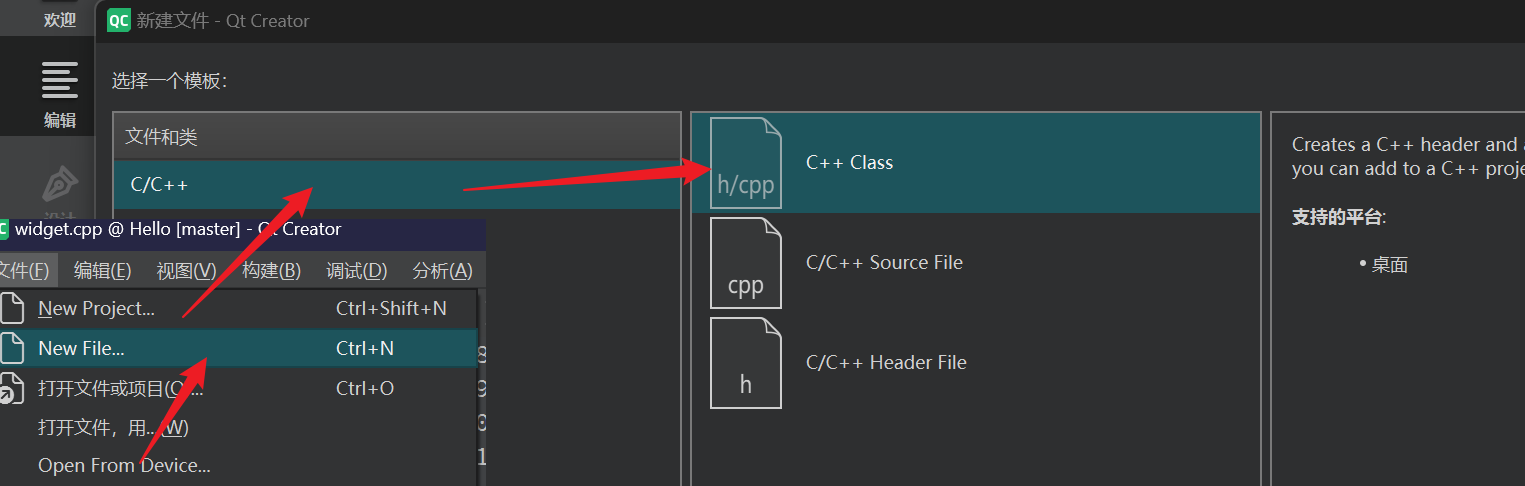Image resolution: width=1525 pixels, height=486 pixels.
Task: Open the 构建(B) menu
Action: point(271,270)
